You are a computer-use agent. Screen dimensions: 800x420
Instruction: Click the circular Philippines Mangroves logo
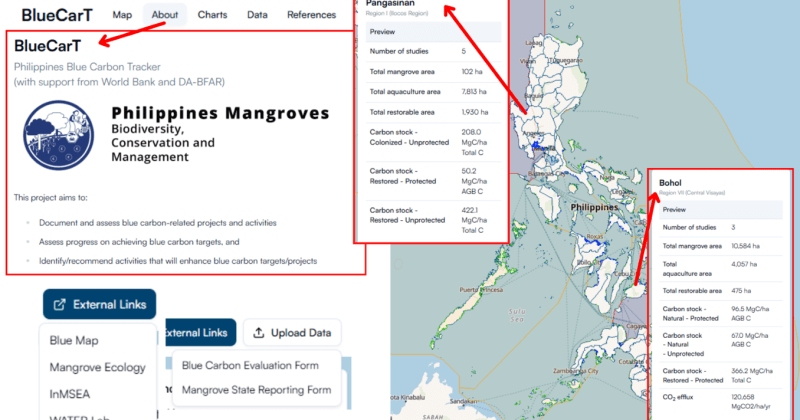pos(58,132)
